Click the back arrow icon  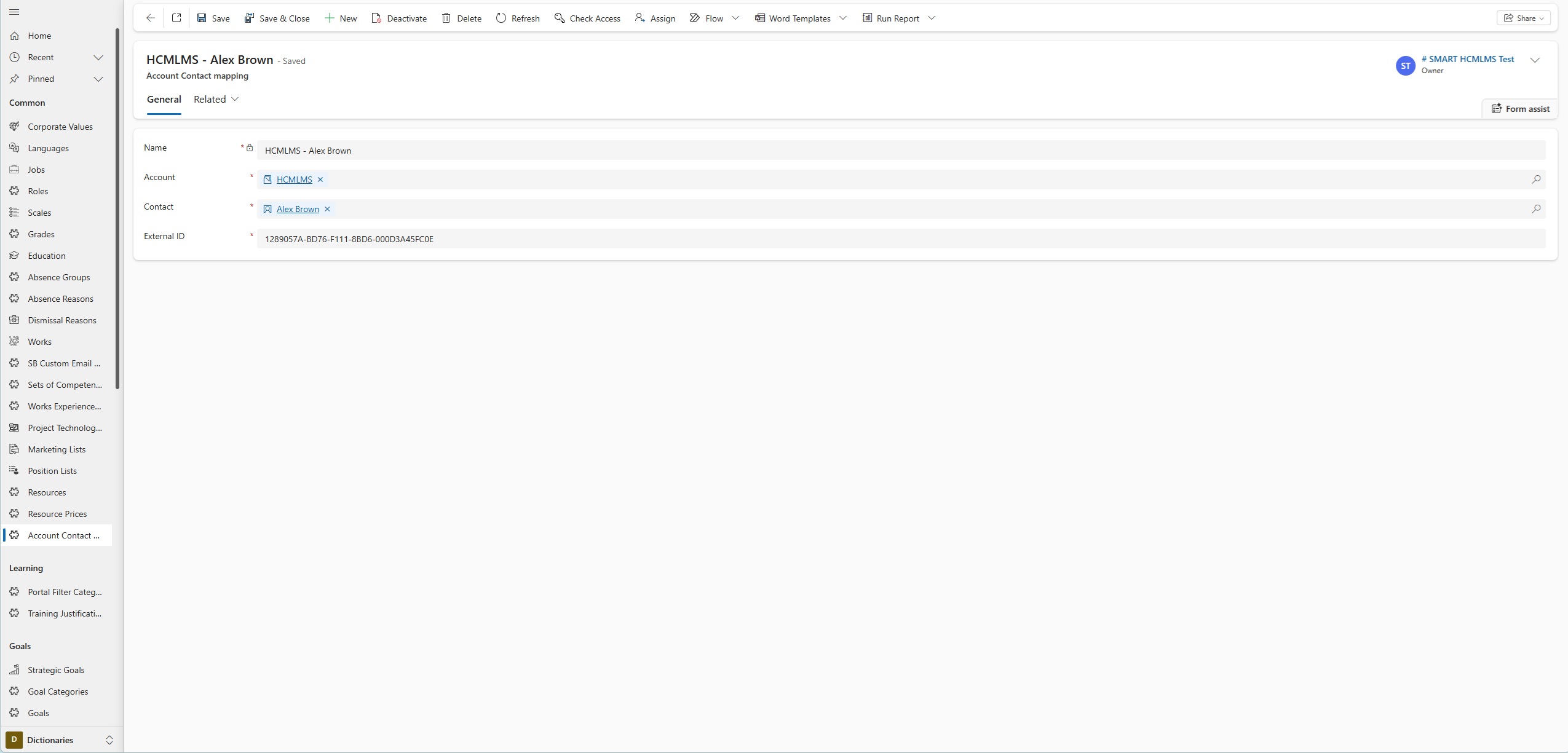coord(151,18)
